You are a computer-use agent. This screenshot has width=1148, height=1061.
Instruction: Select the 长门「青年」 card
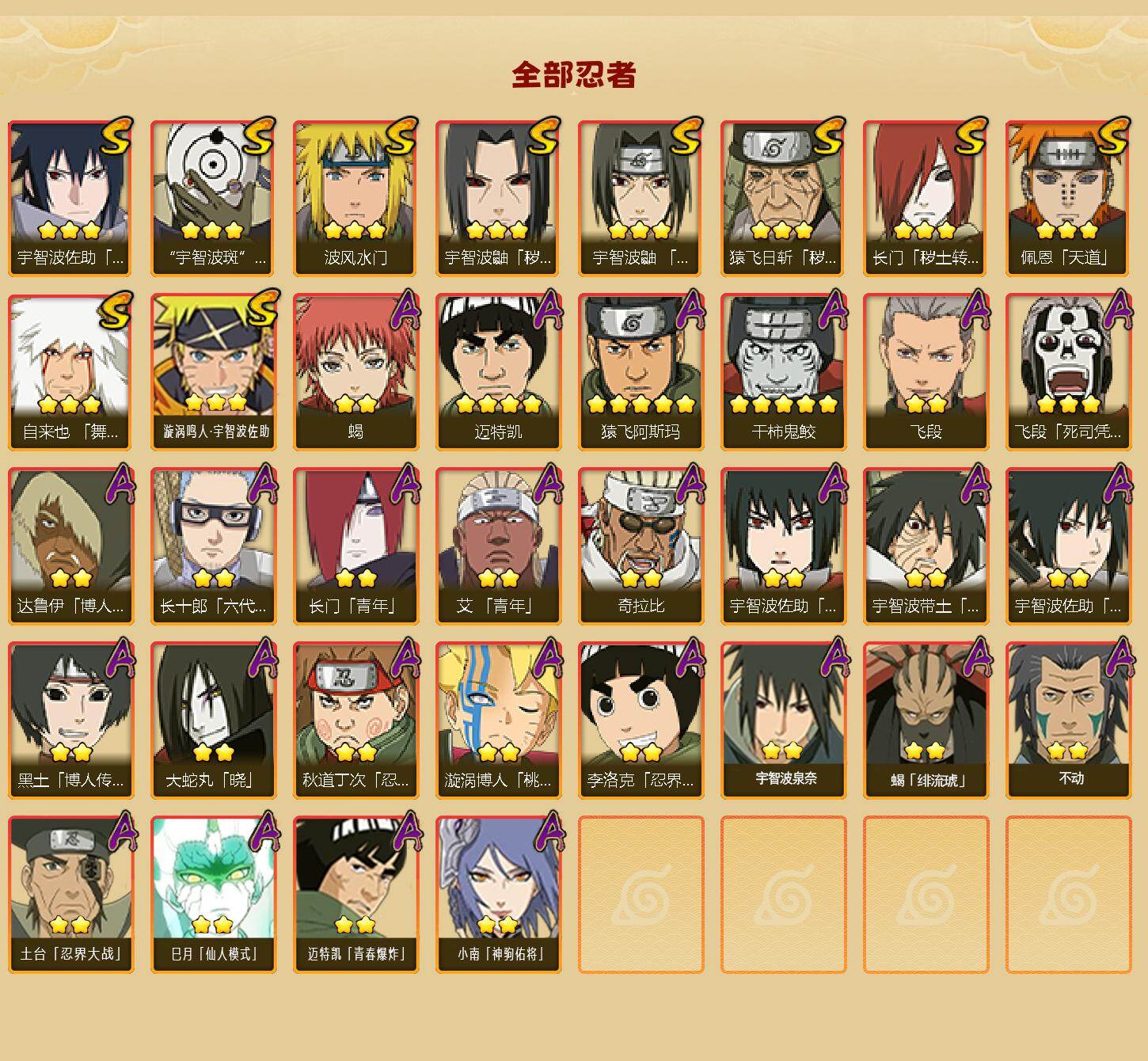[x=355, y=546]
